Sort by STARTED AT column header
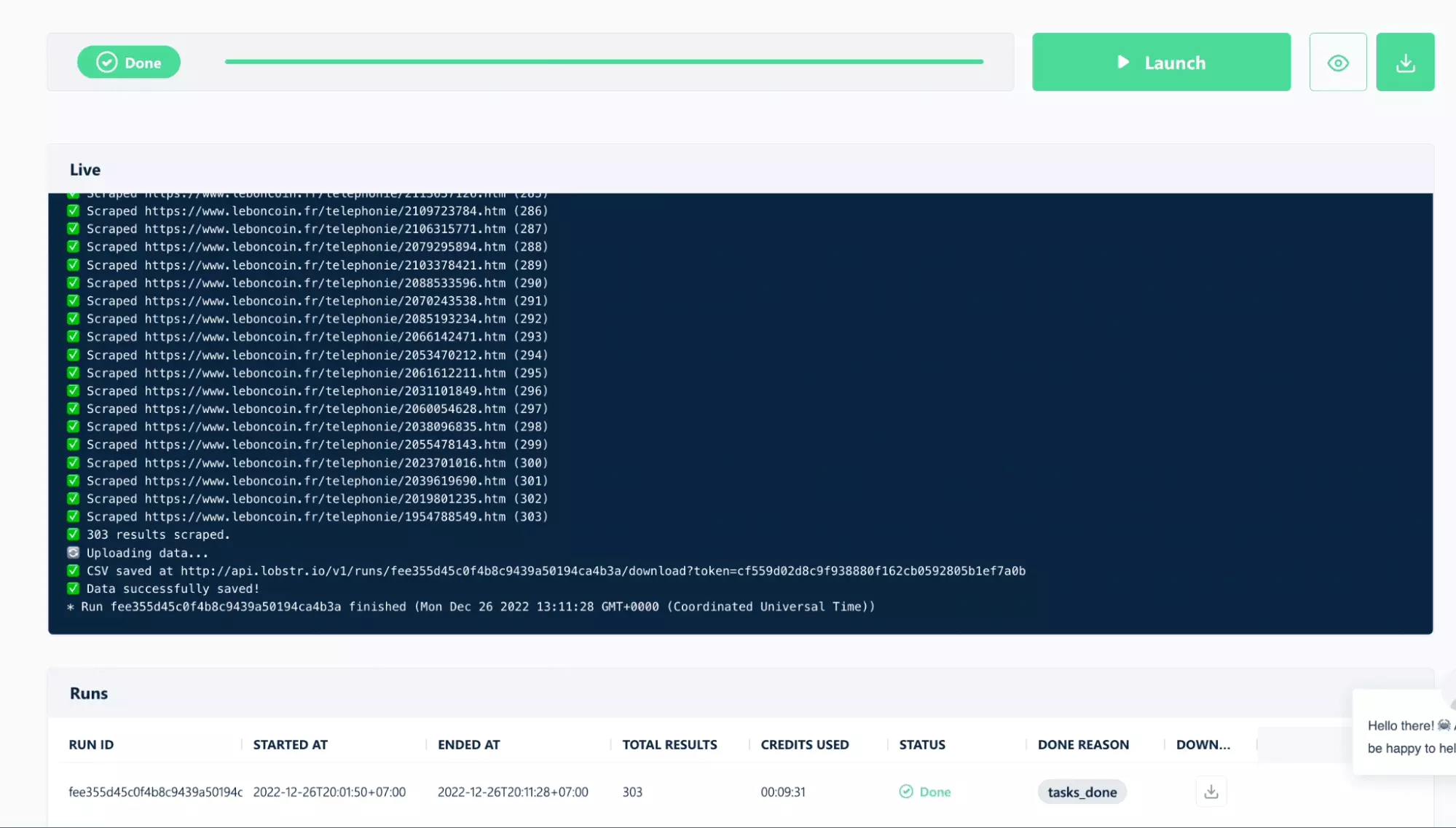1456x828 pixels. (290, 745)
